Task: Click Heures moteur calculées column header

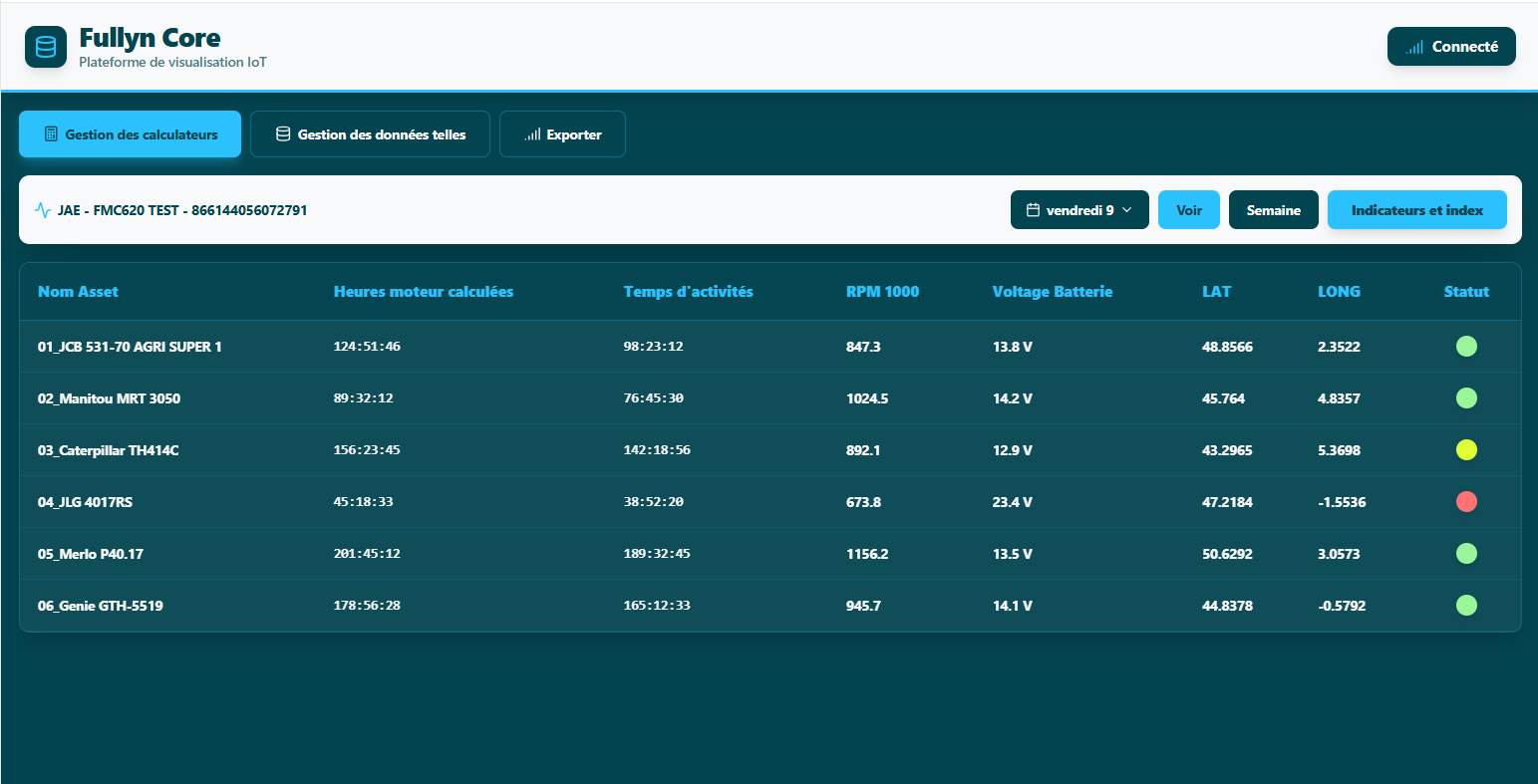Action: (x=424, y=292)
